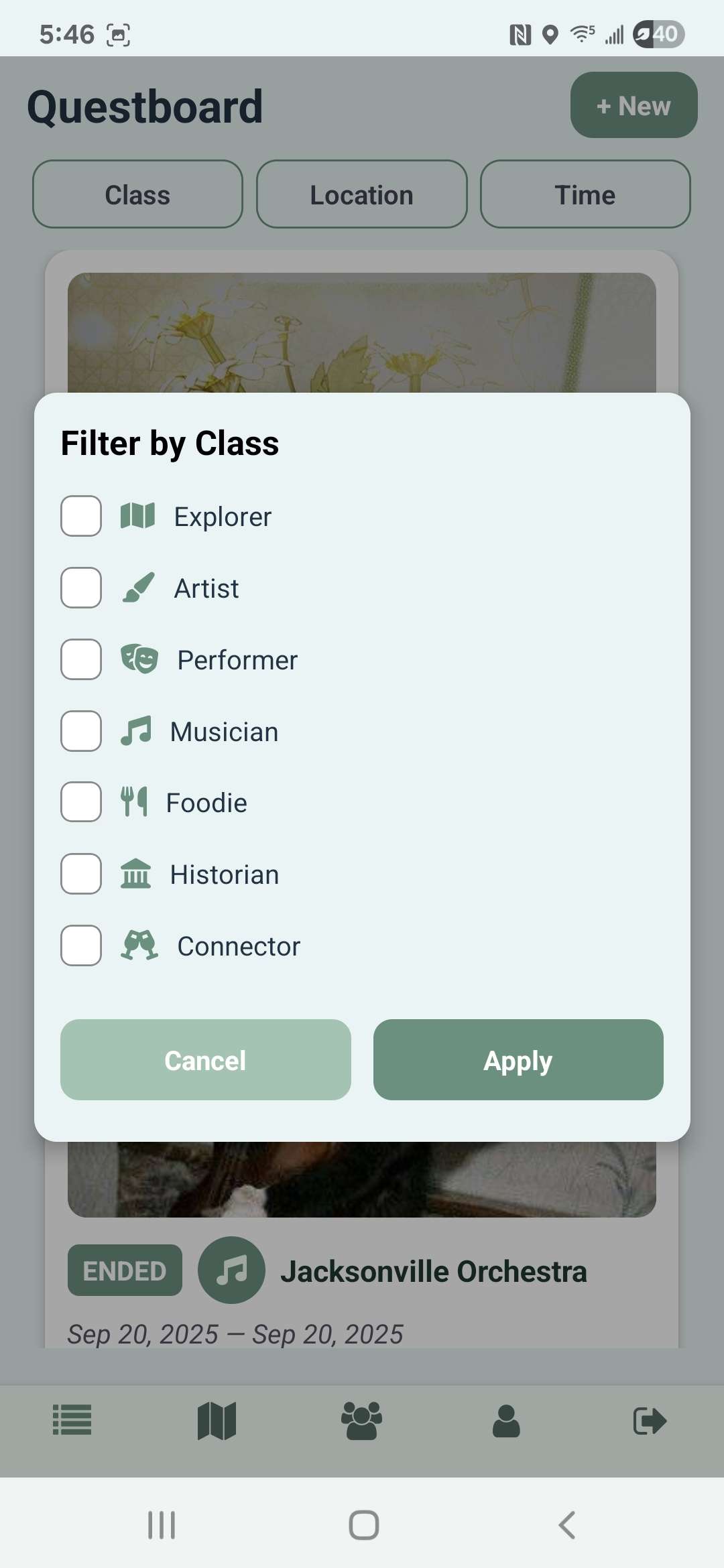The width and height of the screenshot is (724, 1568).
Task: Tap the map icon in bottom navigation
Action: coord(217,1421)
